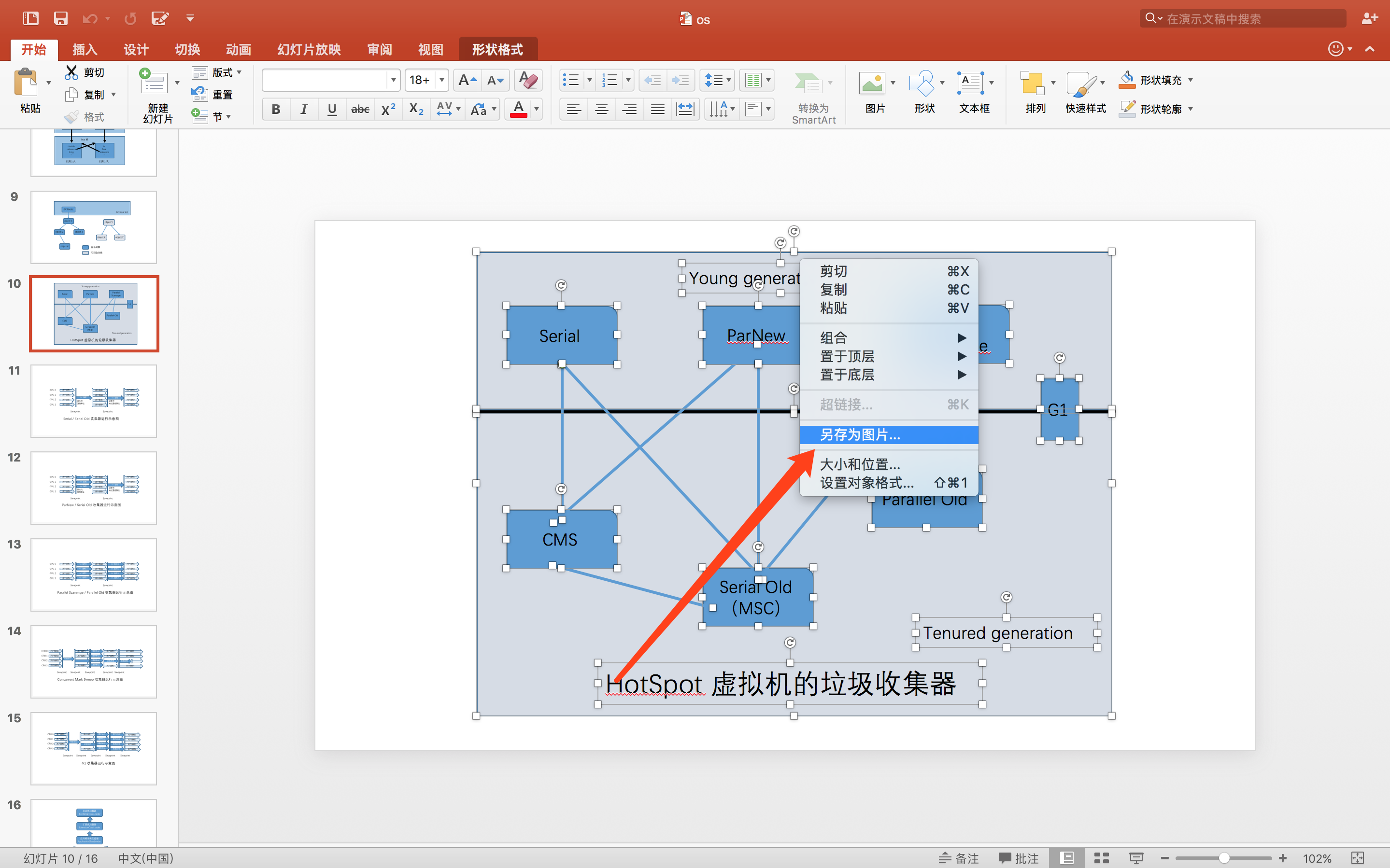The image size is (1390, 868).
Task: Click the Comments button in status bar
Action: click(x=1019, y=858)
